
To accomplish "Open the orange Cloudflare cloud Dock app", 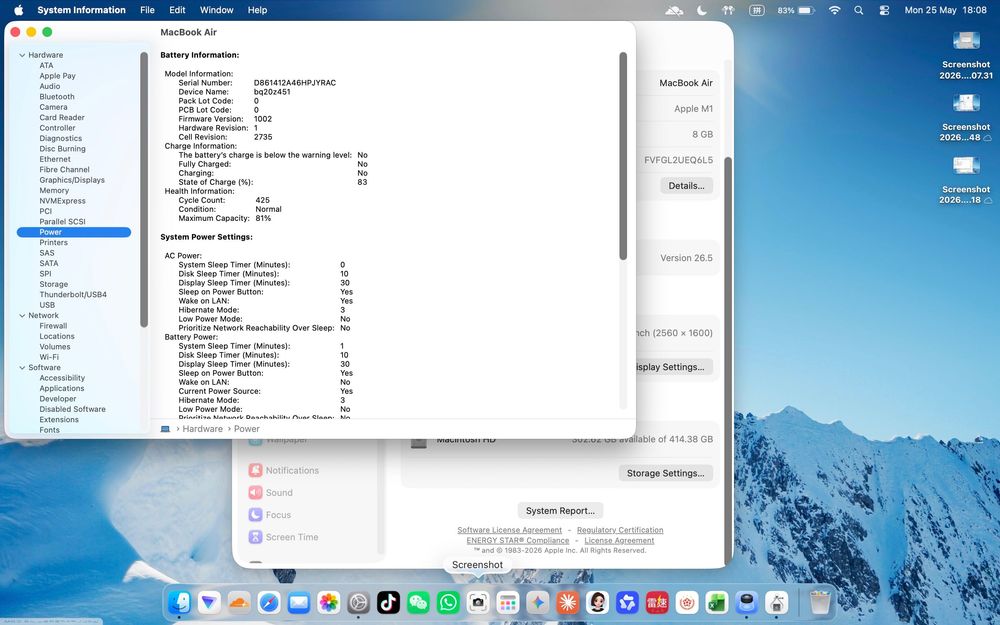I will pos(239,602).
